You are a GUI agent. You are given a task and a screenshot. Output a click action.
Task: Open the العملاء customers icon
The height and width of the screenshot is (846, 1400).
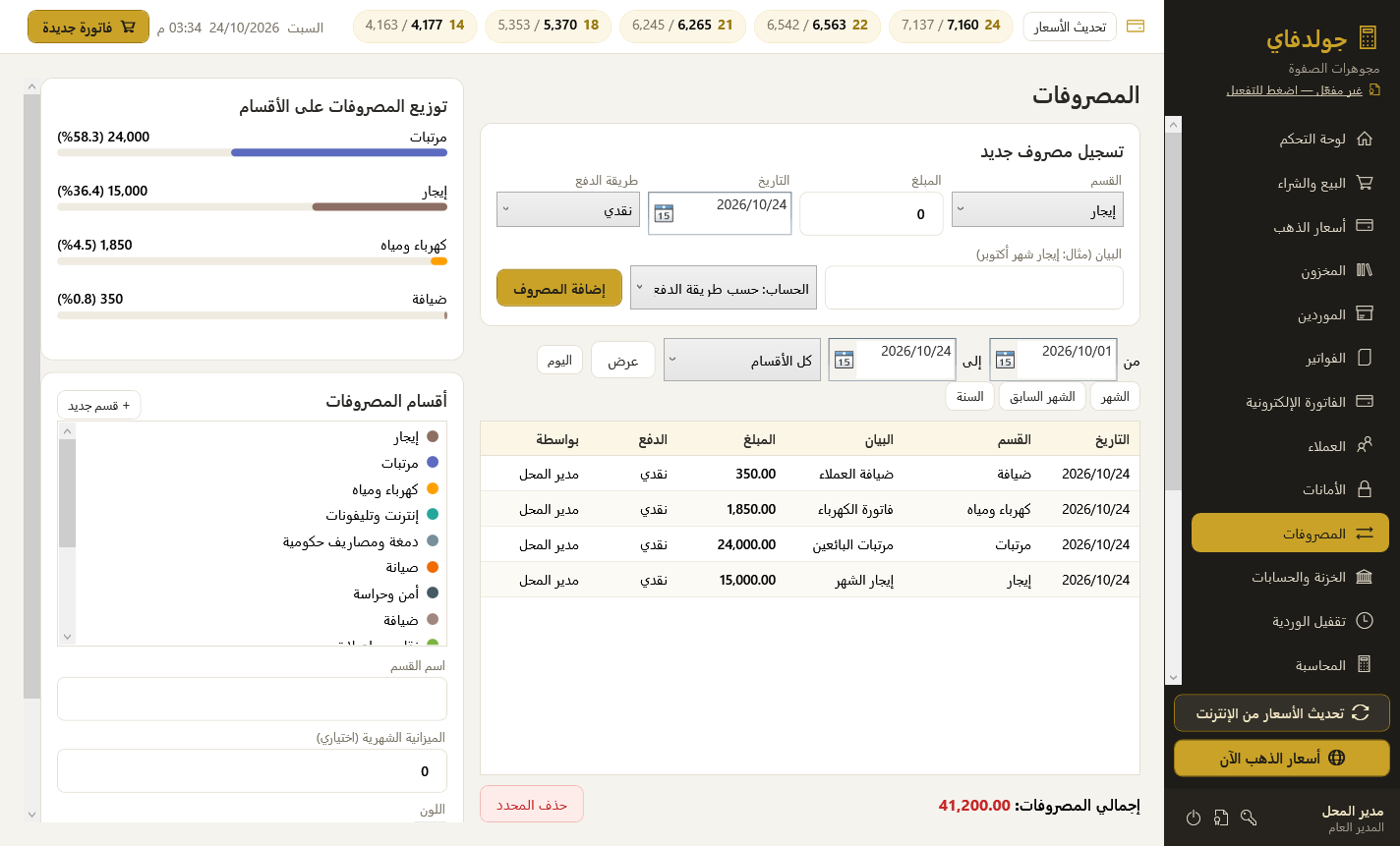pyautogui.click(x=1364, y=445)
